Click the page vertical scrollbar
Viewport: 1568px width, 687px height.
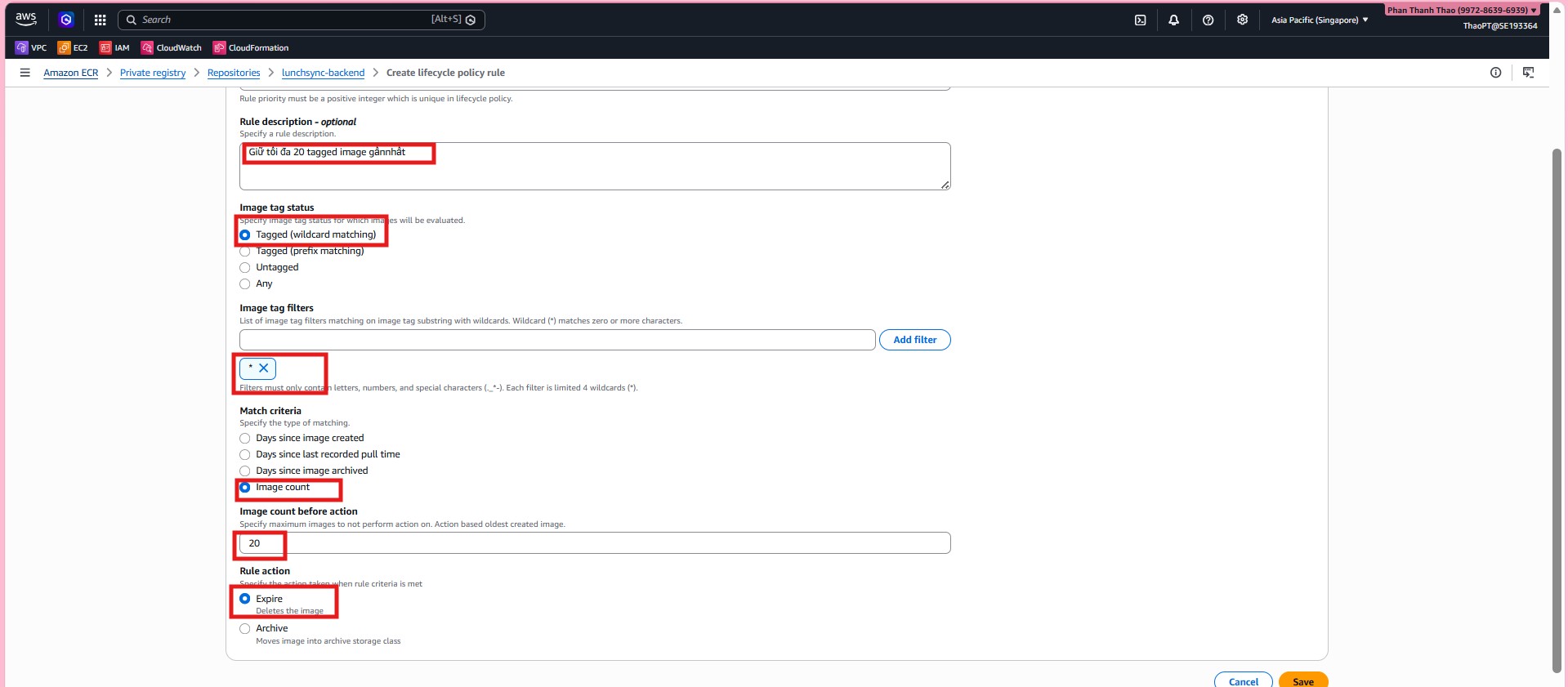pos(1557,408)
